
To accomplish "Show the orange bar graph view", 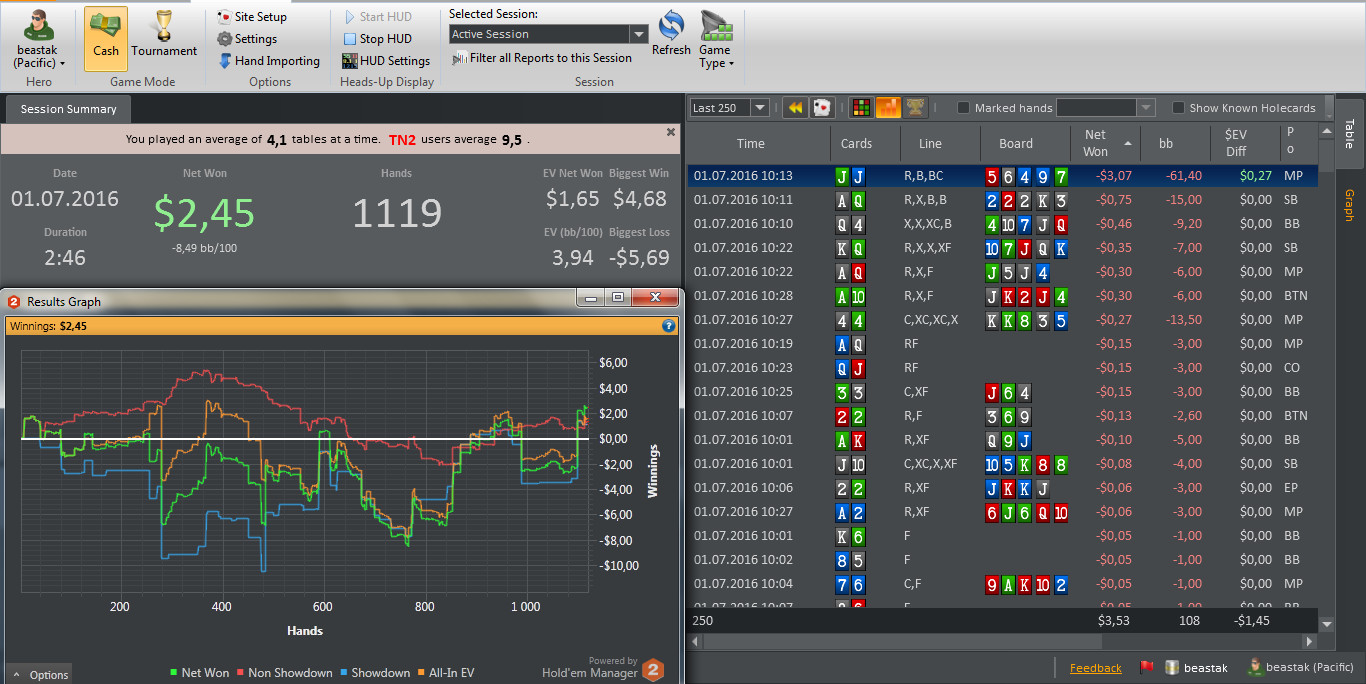I will [x=888, y=108].
